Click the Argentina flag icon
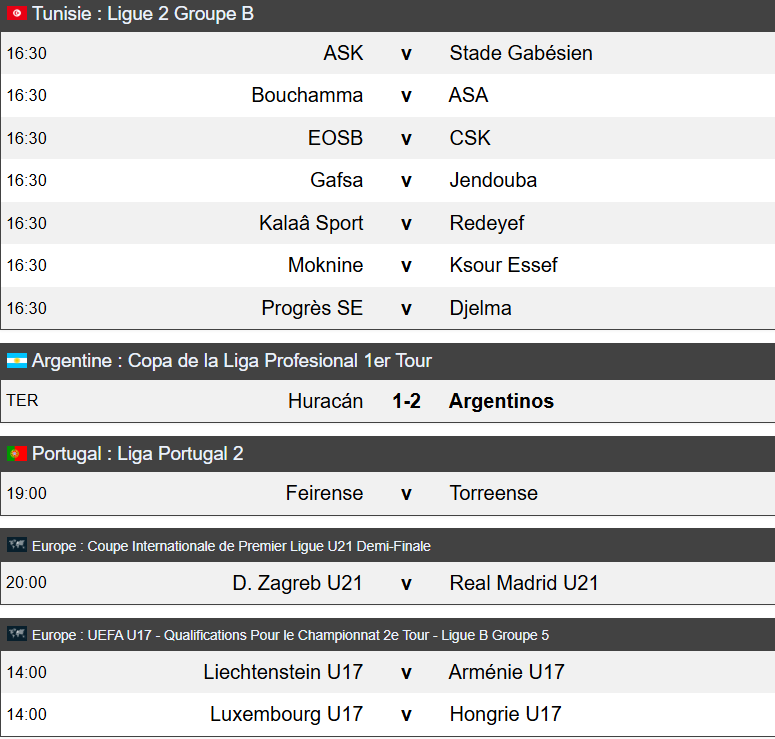The image size is (775, 739). (x=17, y=361)
